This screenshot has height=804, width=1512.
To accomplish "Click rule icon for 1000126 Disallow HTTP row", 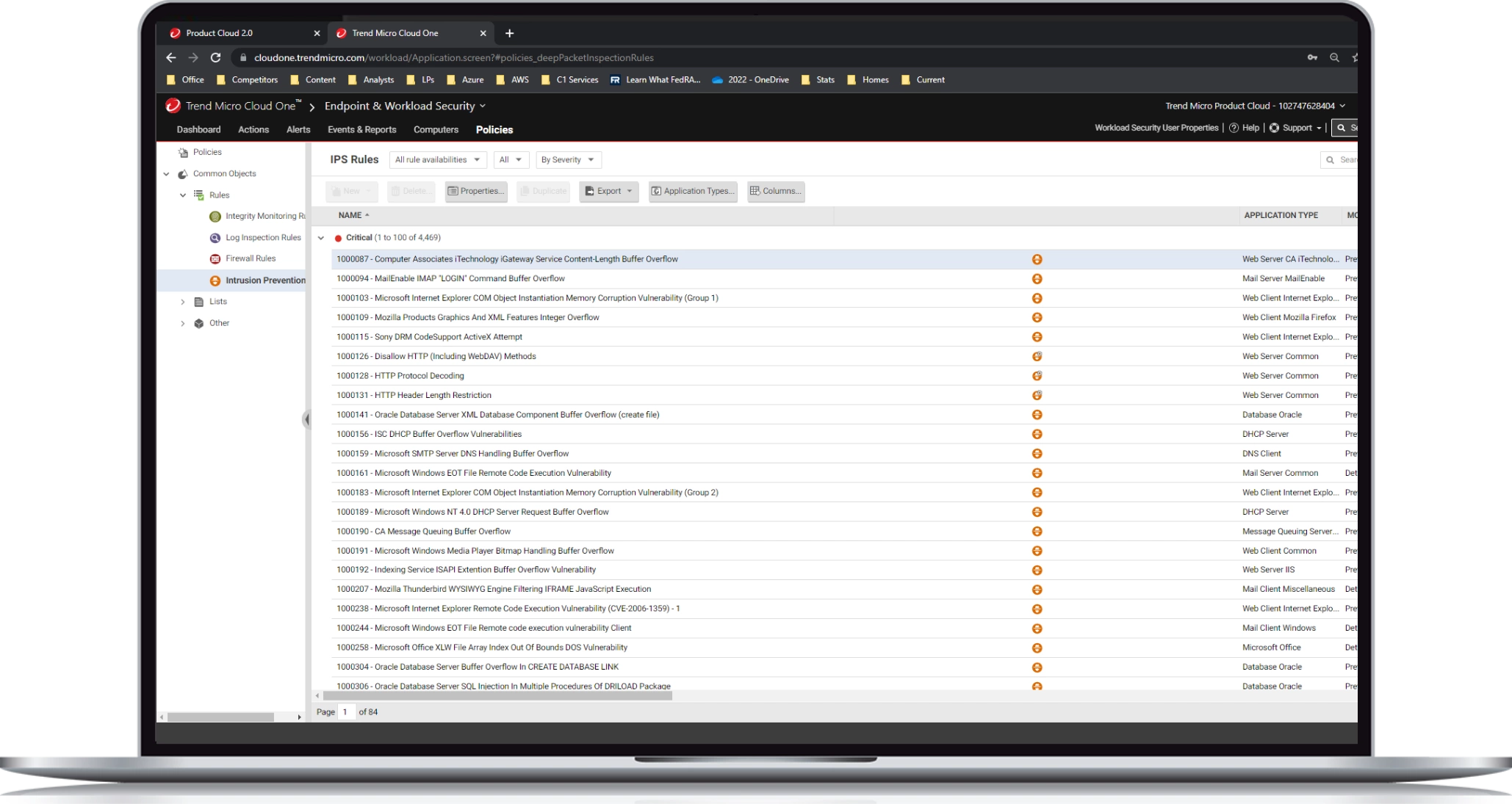I will coord(1037,356).
